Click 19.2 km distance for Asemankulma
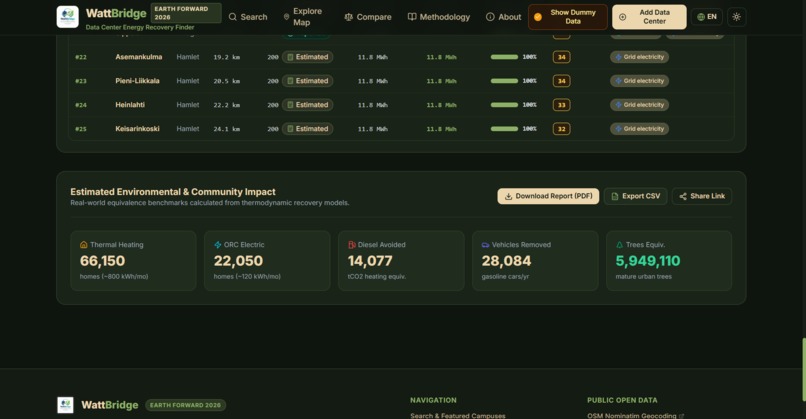 (227, 57)
